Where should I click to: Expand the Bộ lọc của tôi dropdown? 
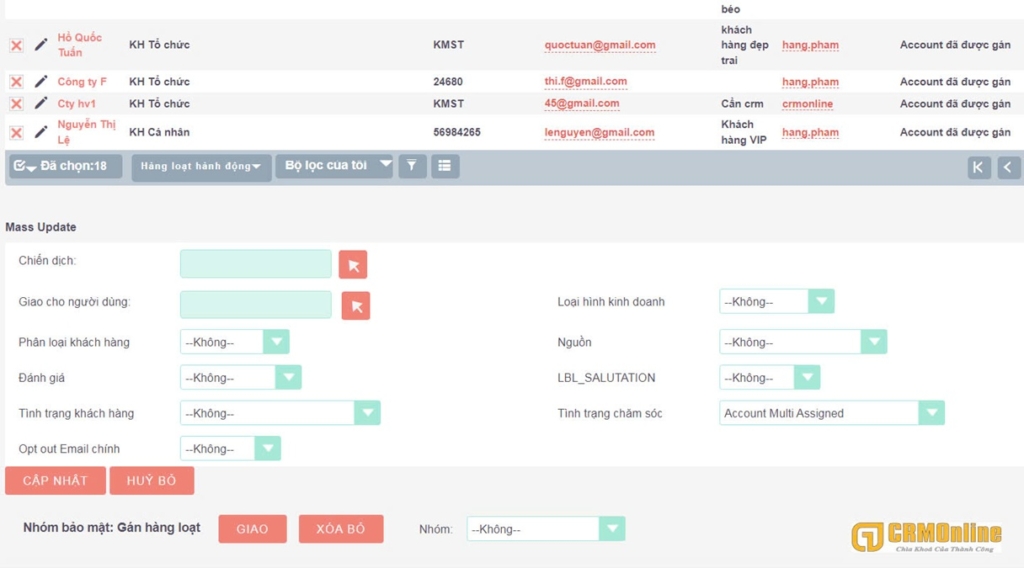tap(334, 166)
